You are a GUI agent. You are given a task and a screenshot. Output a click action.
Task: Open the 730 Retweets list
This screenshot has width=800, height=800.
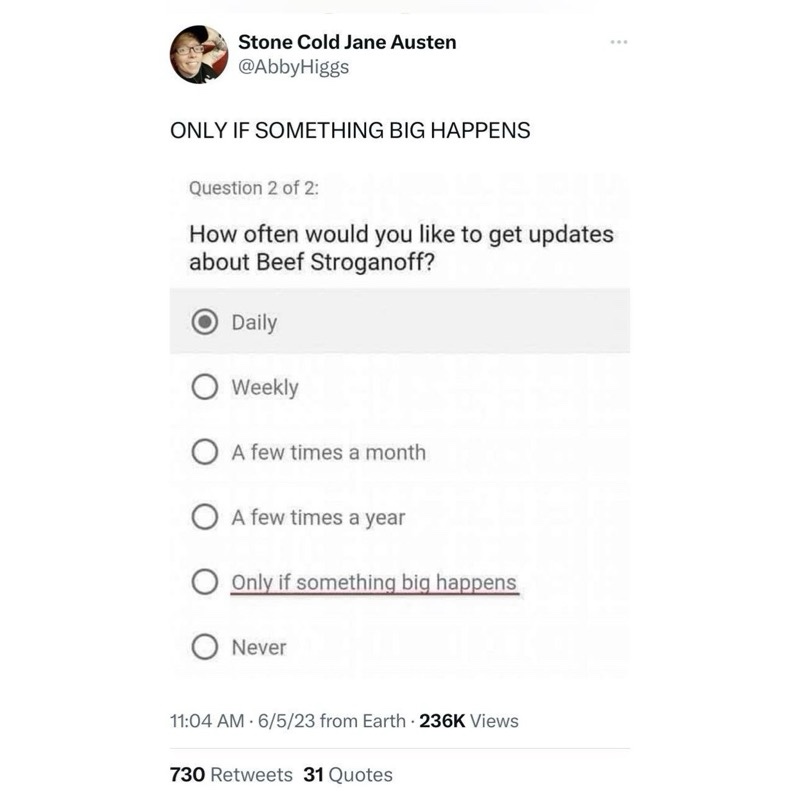pyautogui.click(x=231, y=775)
